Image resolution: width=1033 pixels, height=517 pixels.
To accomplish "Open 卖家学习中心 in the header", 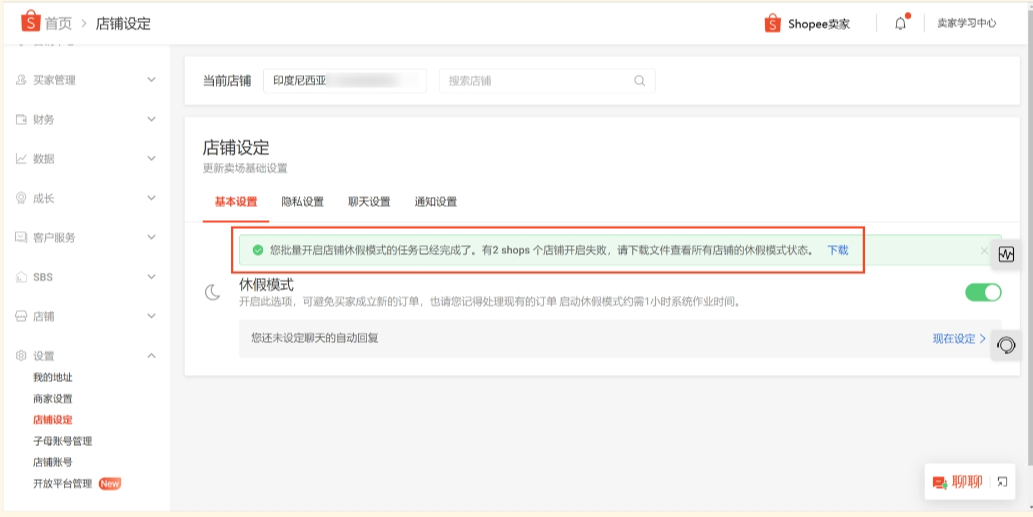I will pos(966,24).
